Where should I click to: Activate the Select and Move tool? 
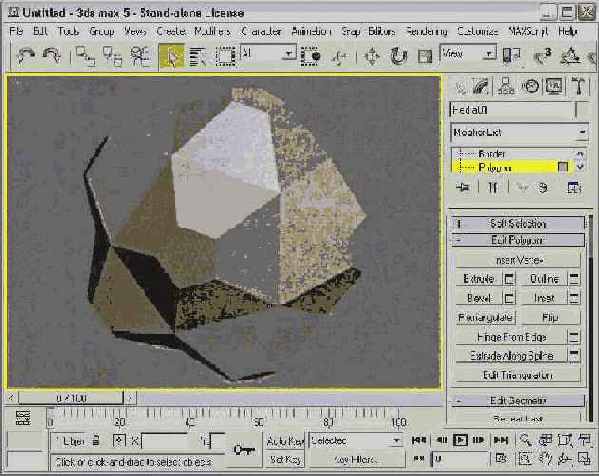(372, 57)
